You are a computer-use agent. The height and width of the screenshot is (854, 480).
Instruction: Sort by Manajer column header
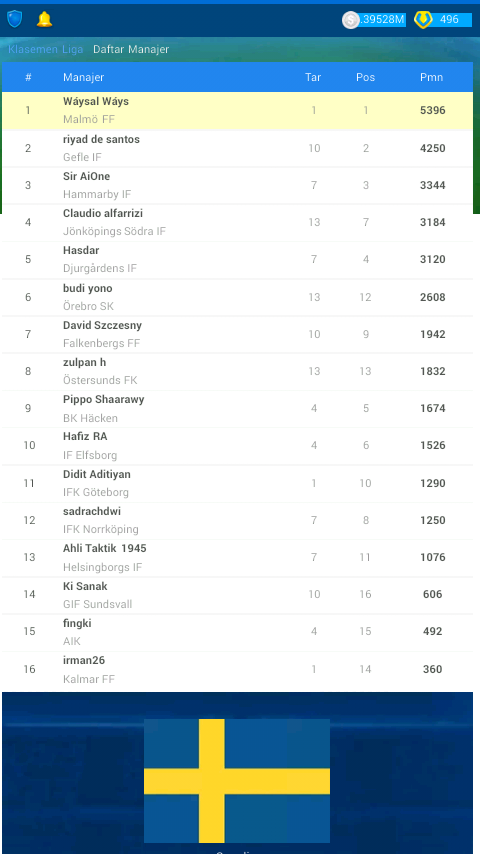(83, 77)
